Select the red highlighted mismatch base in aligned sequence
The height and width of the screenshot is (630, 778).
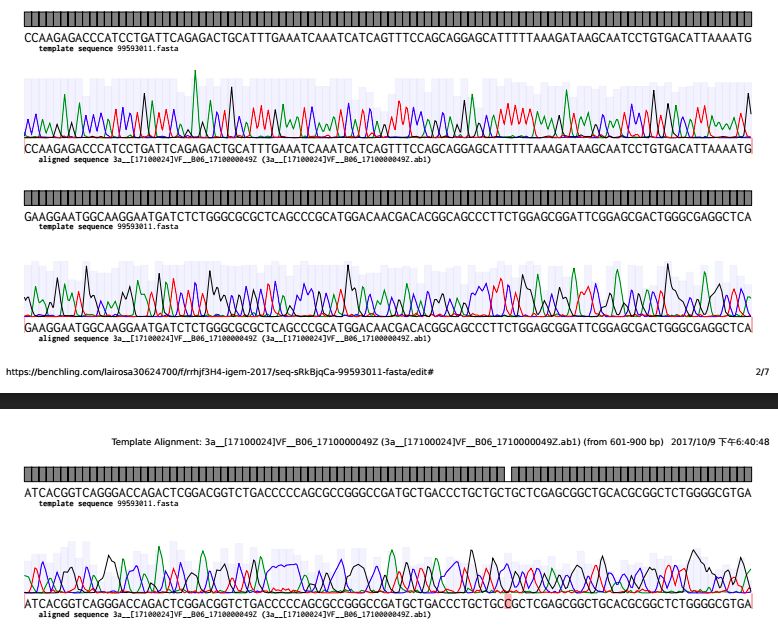(x=509, y=604)
